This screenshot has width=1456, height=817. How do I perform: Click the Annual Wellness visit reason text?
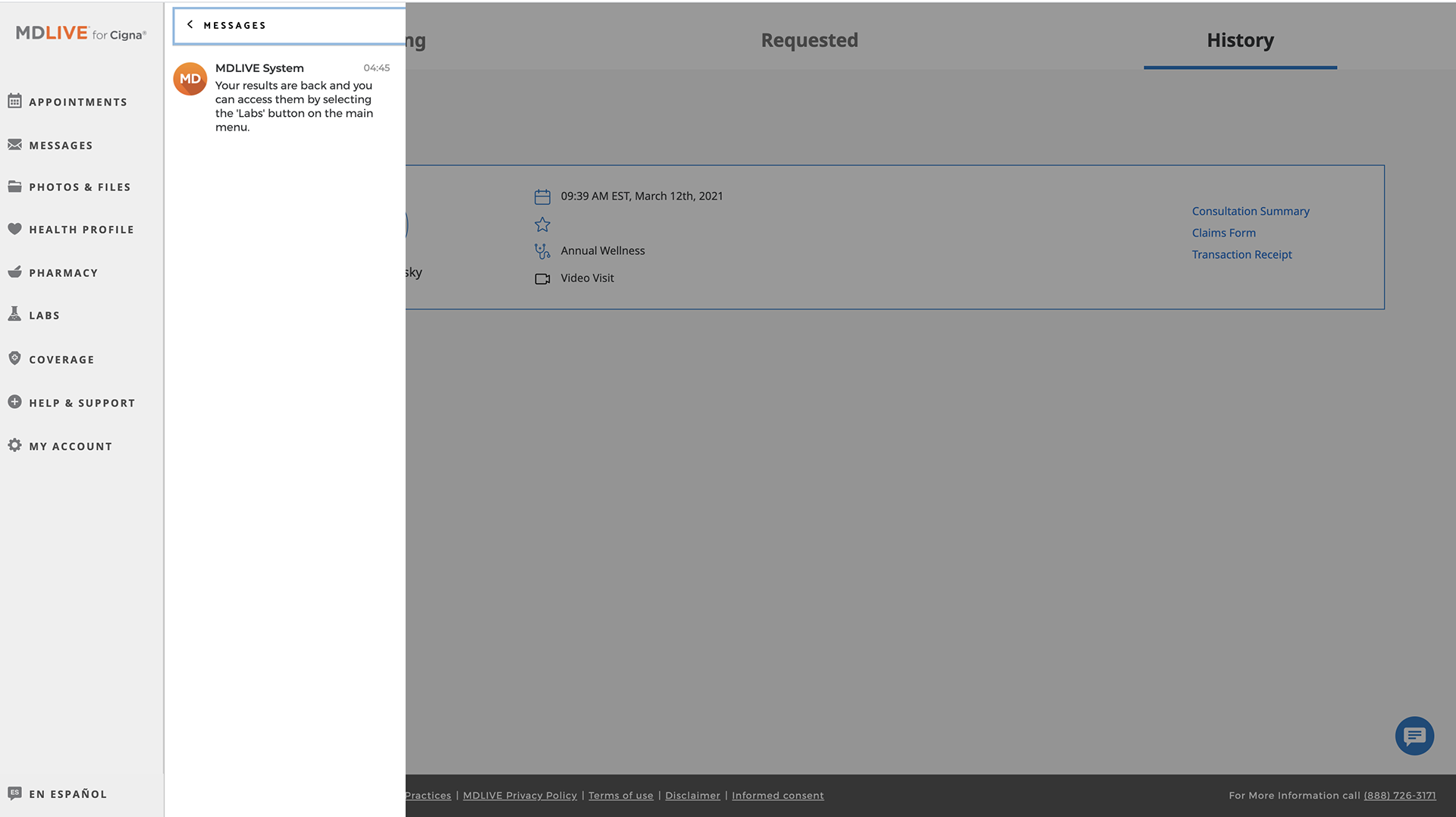coord(603,250)
